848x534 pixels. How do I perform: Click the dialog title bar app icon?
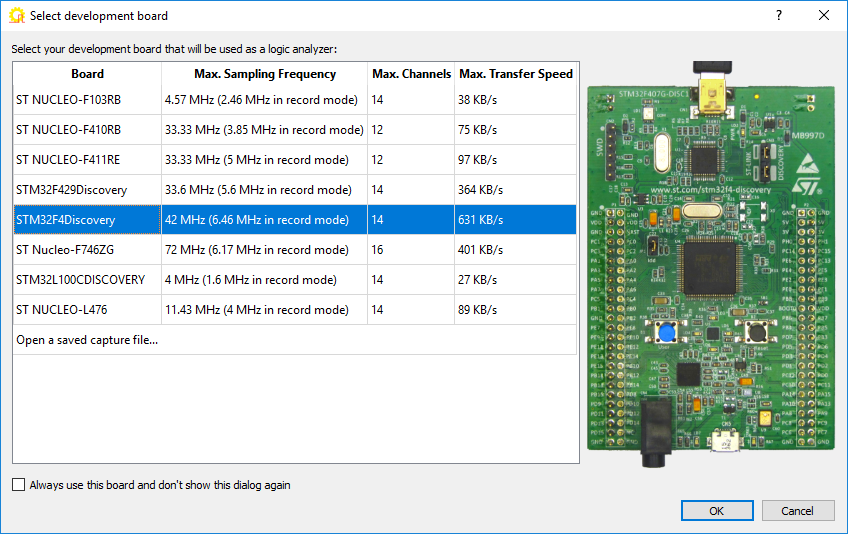[x=17, y=16]
